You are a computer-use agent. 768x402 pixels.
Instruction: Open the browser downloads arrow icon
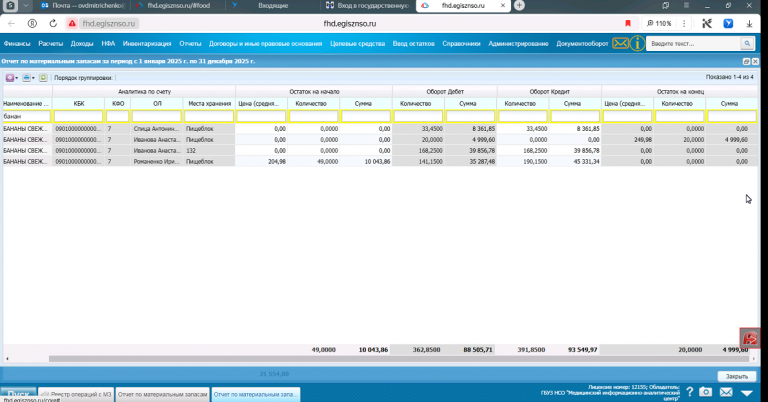tap(749, 24)
